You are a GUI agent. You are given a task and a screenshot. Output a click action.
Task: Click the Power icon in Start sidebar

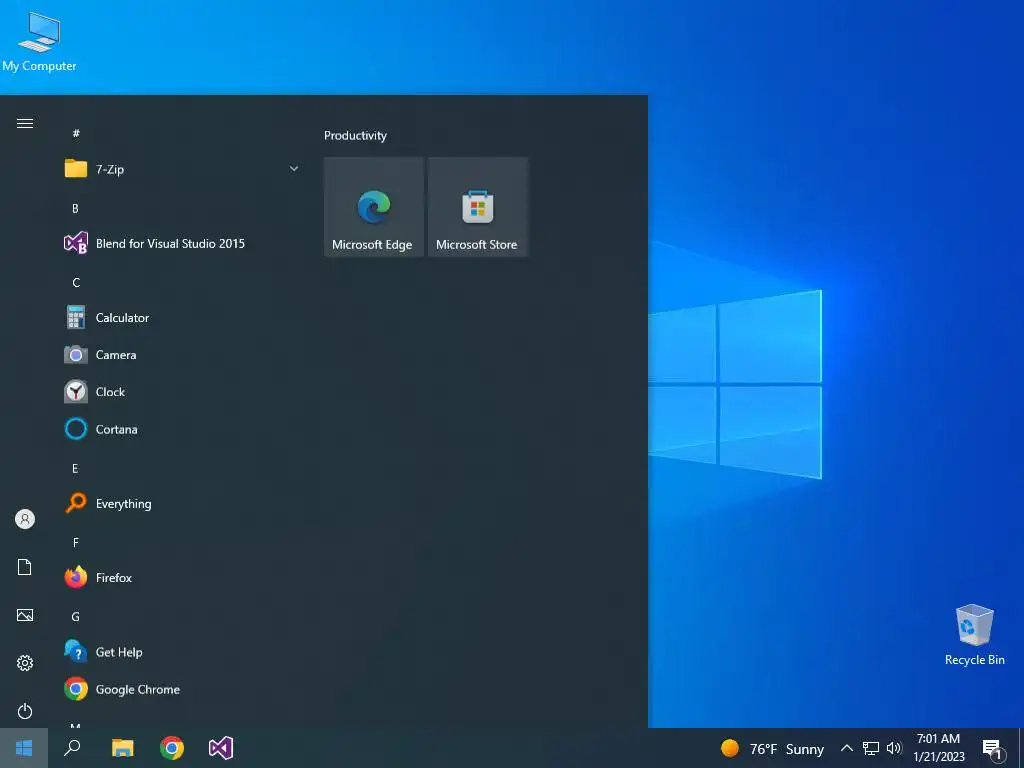click(x=25, y=711)
